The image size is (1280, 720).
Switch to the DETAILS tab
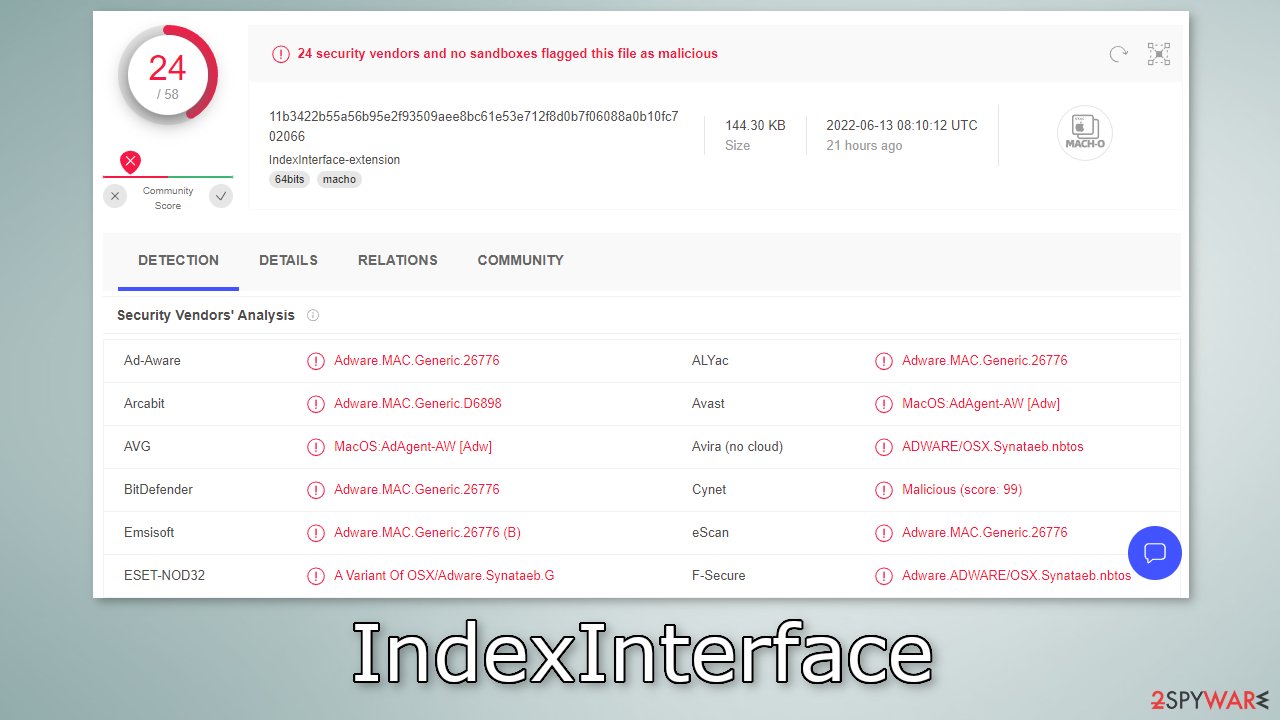click(288, 260)
